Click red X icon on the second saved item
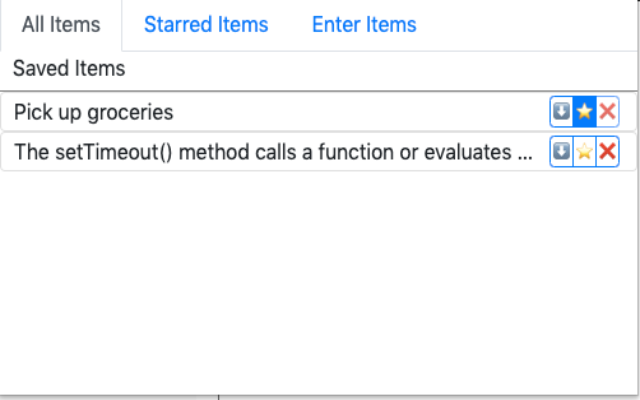This screenshot has height=400, width=640. pyautogui.click(x=608, y=152)
